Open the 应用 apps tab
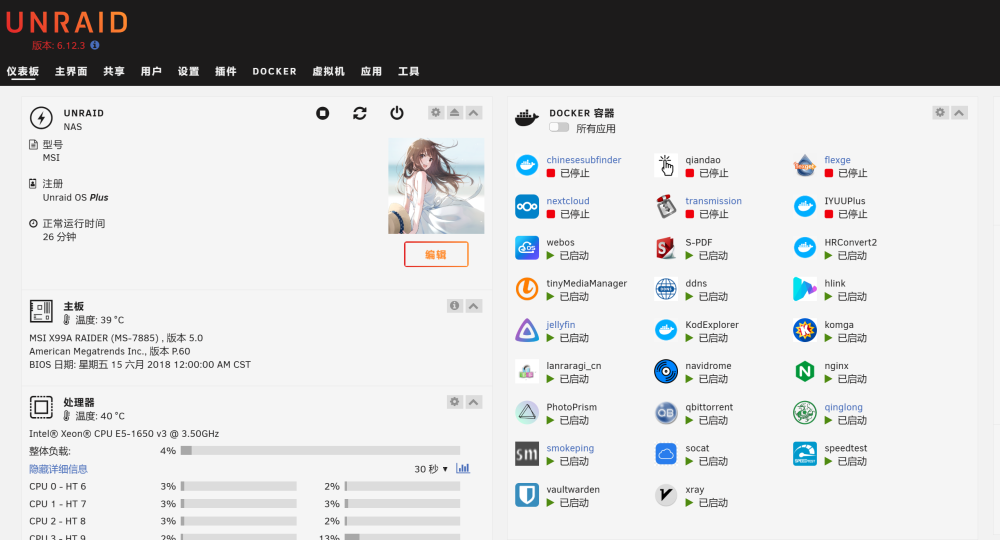The image size is (1000, 540). (x=371, y=71)
